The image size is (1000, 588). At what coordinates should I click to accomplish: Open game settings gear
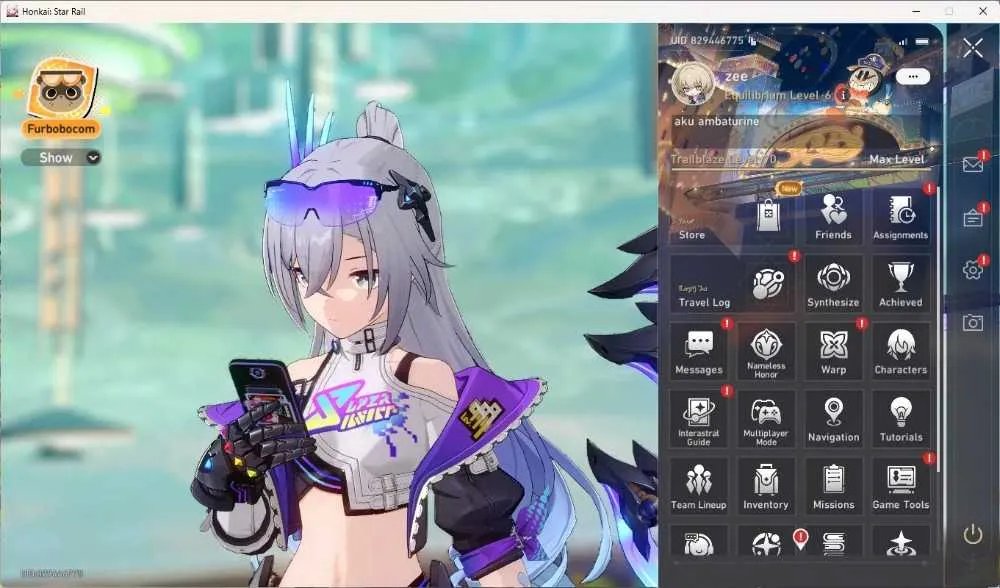(x=973, y=270)
